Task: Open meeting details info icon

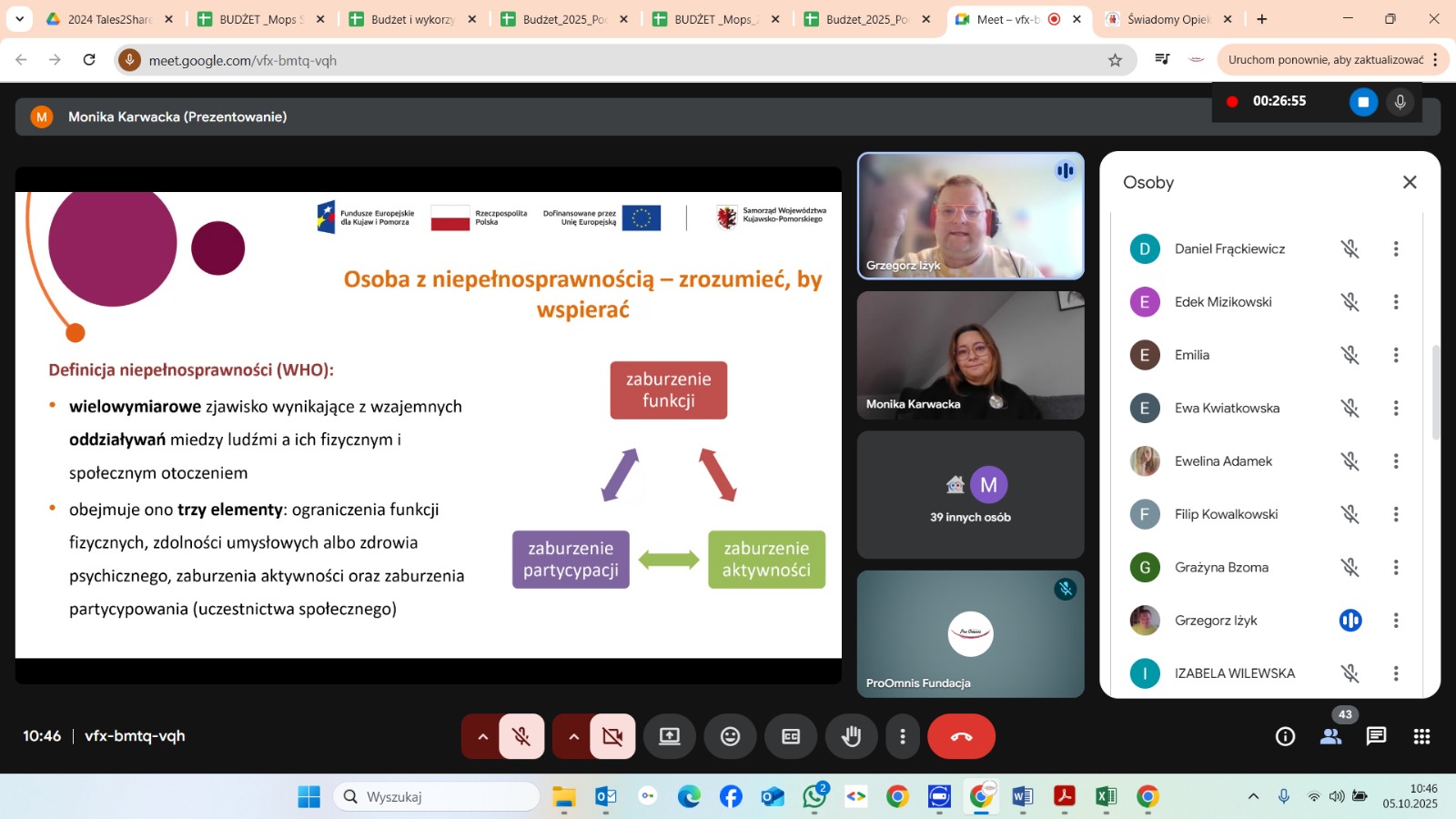Action: click(1285, 736)
